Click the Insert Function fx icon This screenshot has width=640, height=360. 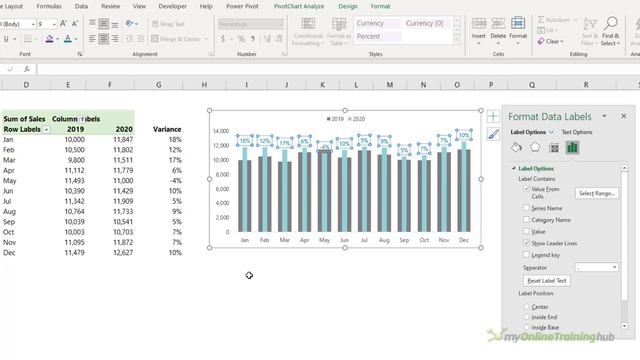click(27, 69)
